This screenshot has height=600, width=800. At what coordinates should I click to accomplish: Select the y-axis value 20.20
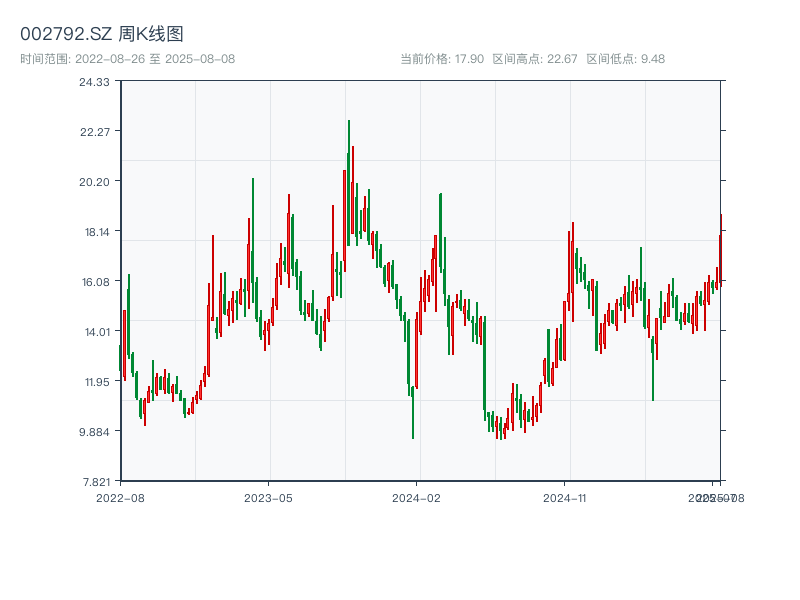[x=94, y=182]
